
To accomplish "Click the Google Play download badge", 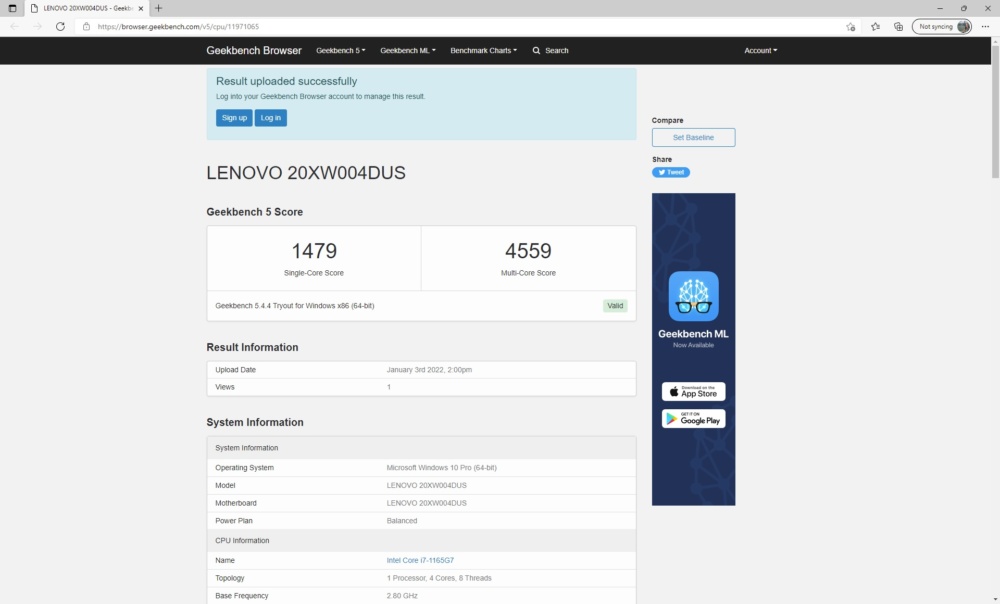I will coord(693,418).
